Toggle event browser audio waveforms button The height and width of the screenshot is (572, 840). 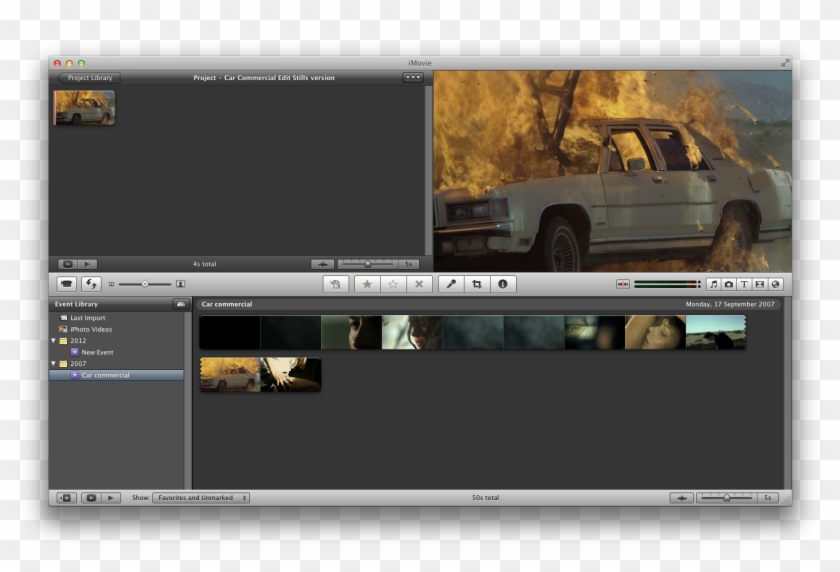(x=681, y=498)
